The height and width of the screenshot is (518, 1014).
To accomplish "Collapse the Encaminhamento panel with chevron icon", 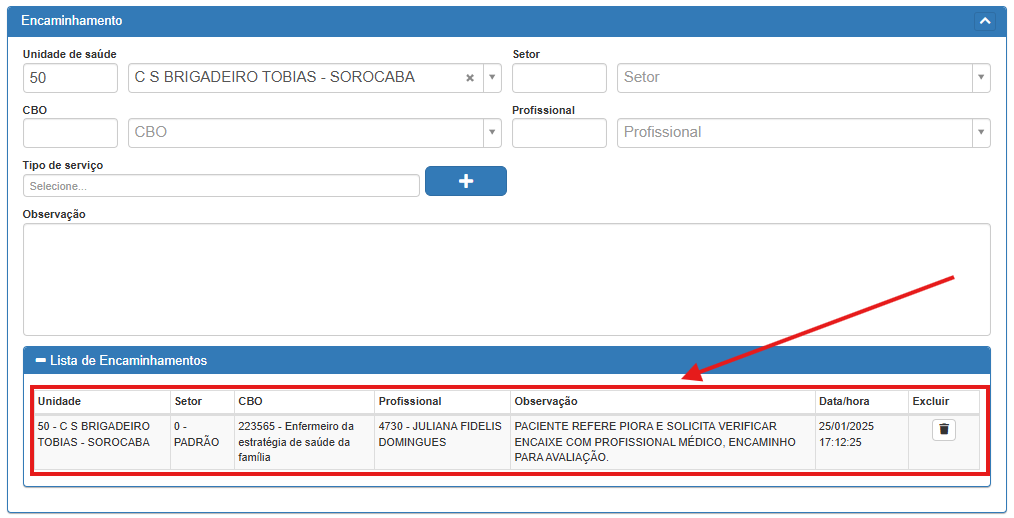I will pyautogui.click(x=984, y=21).
